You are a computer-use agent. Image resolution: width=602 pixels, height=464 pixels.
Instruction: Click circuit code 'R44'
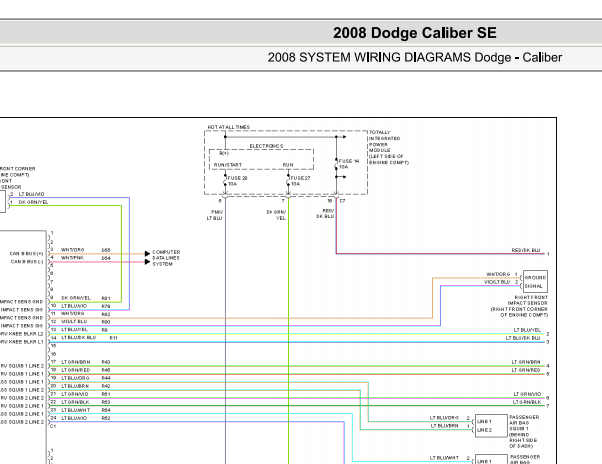[106, 378]
